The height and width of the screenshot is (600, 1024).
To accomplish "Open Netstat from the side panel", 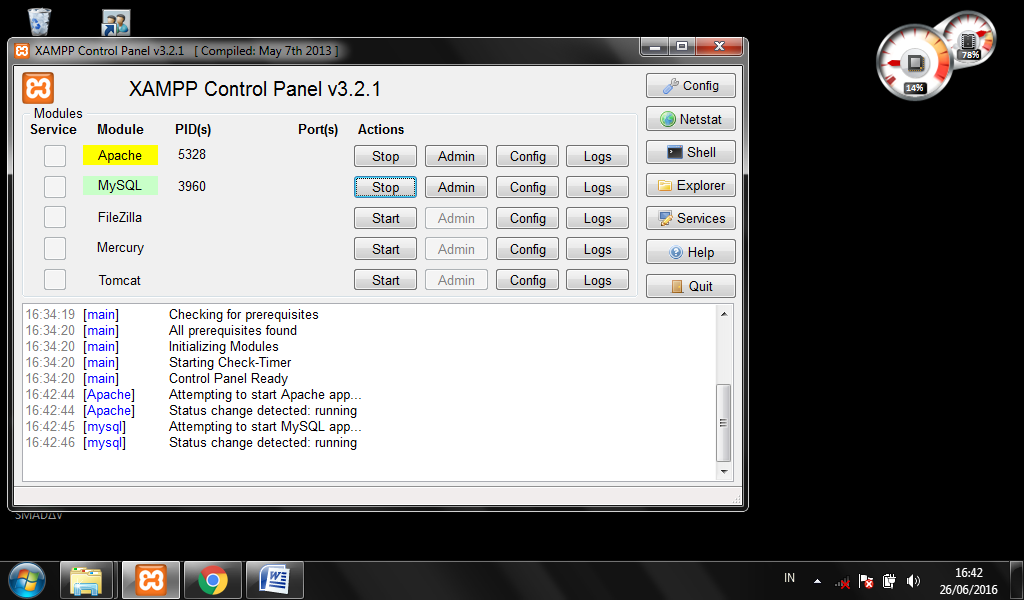I will click(689, 118).
